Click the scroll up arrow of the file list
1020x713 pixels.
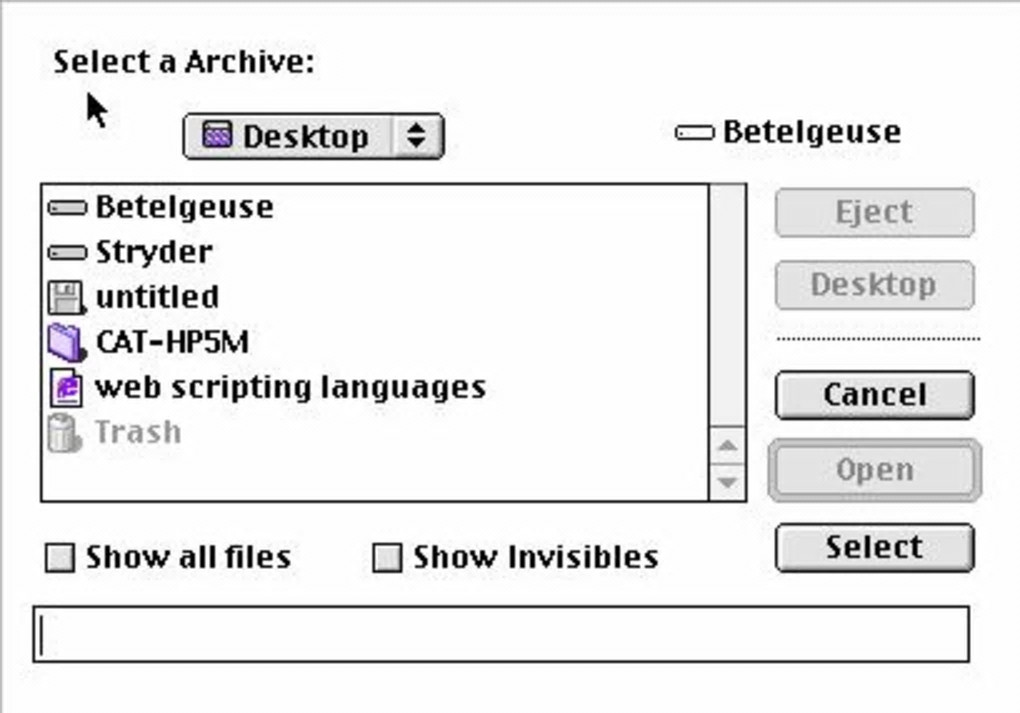pyautogui.click(x=727, y=446)
